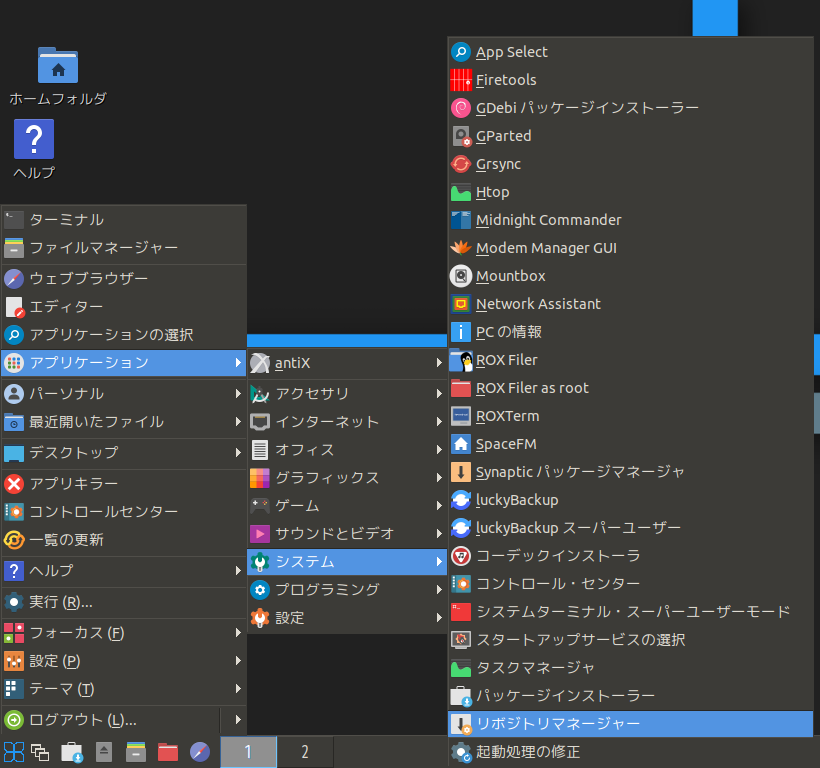Launch ウェブブラウザー from the menu
This screenshot has height=768, width=820.
(x=124, y=279)
